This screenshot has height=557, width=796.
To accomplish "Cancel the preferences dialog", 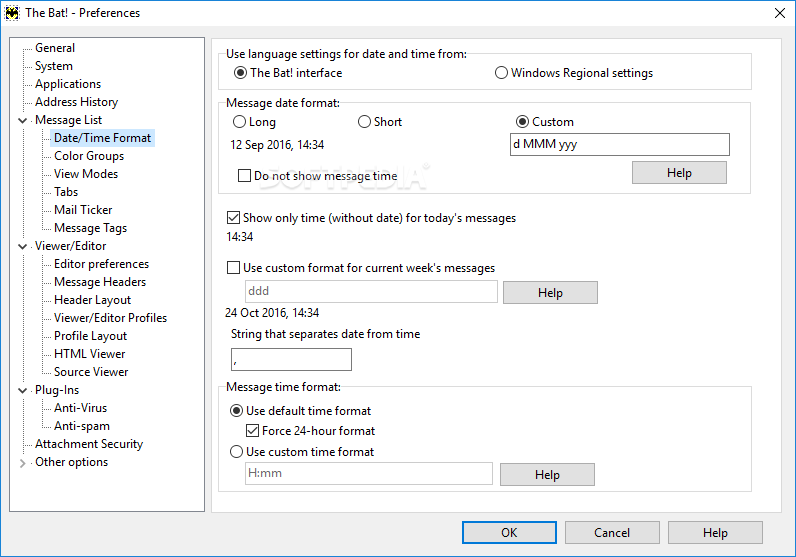I will tap(612, 533).
